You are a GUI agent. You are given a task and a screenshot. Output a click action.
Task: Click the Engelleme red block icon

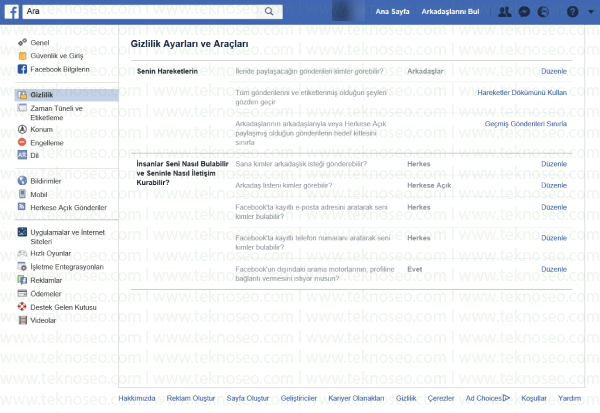tap(23, 142)
